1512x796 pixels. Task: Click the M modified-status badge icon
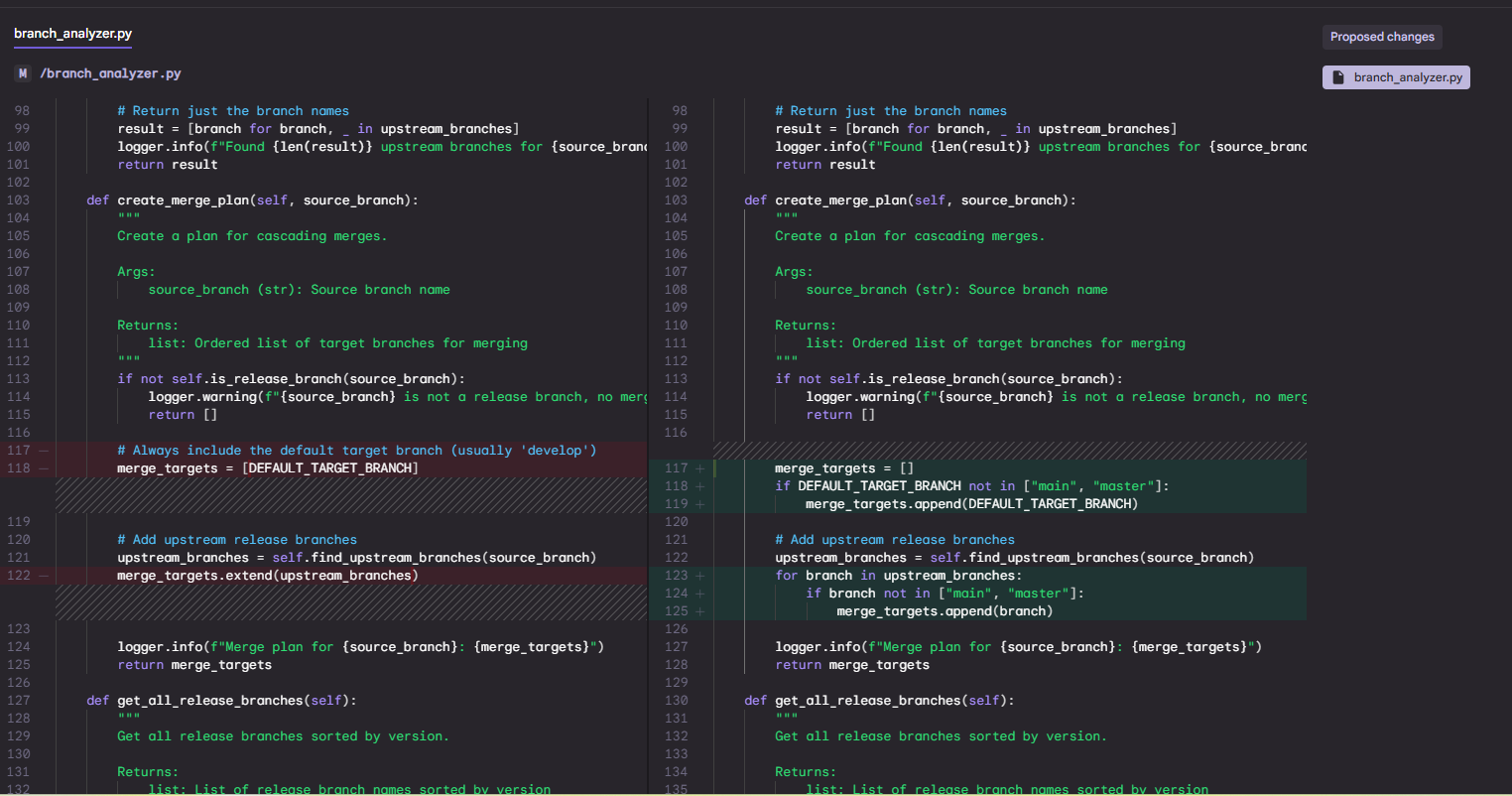[23, 73]
